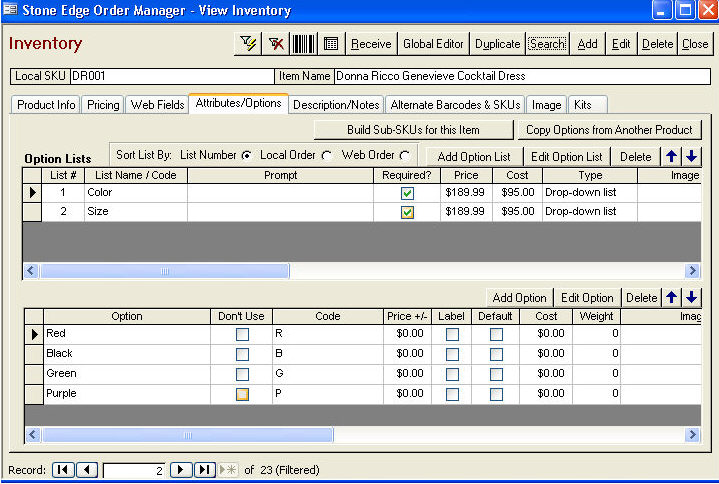Click the Edit Option button
Screen dimensions: 719x484
[x=587, y=298]
